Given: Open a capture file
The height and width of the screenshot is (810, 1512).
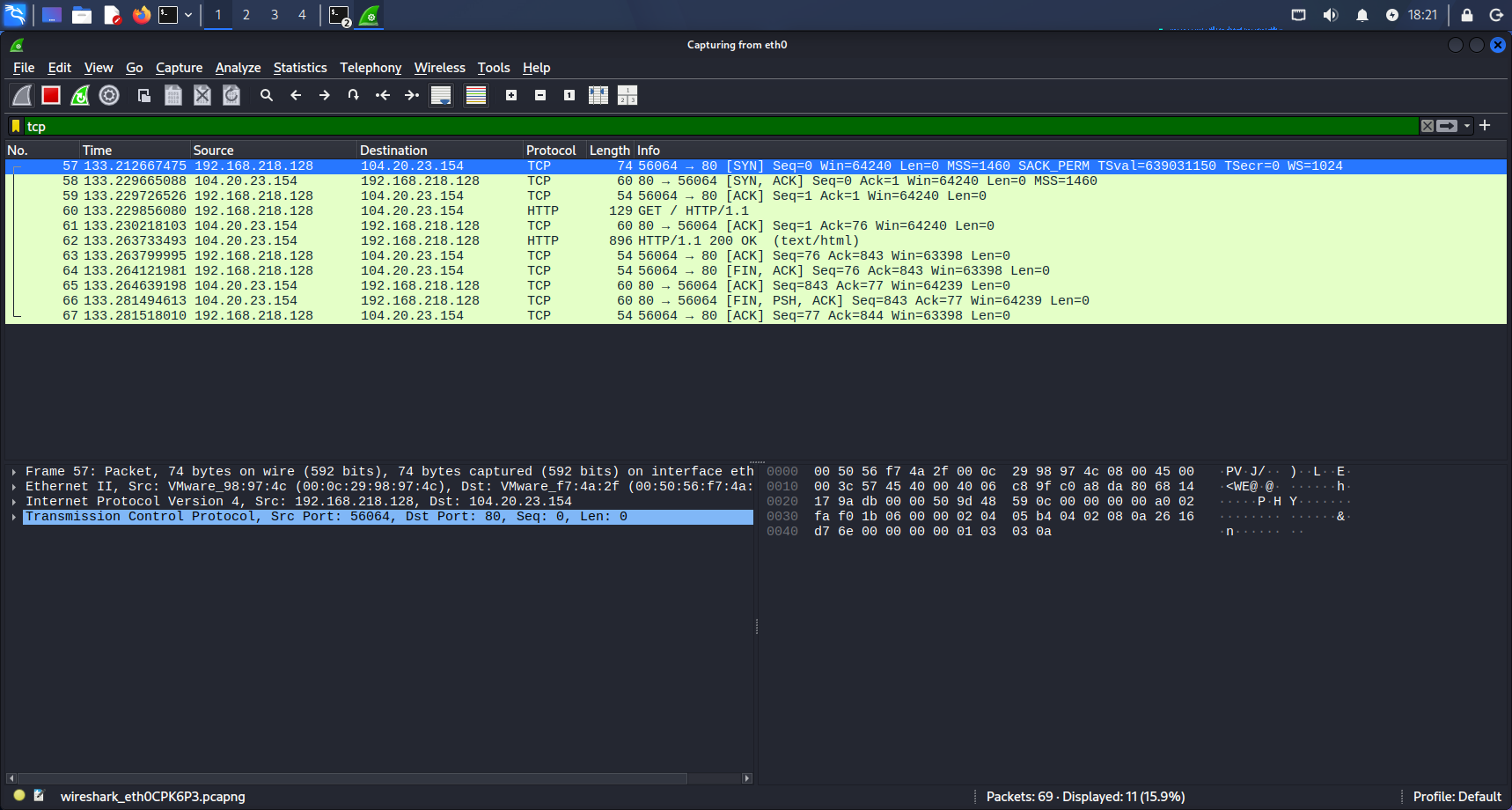Looking at the screenshot, I should [x=144, y=95].
